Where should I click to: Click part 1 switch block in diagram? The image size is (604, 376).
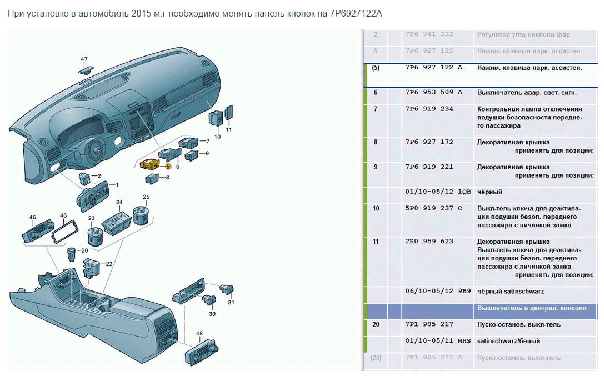click(x=93, y=196)
